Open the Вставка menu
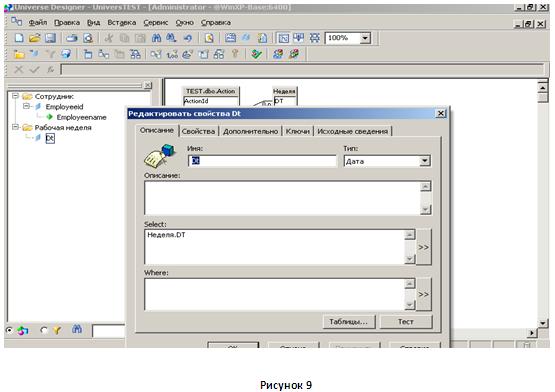Screen dimensions: 555x392 pos(122,23)
